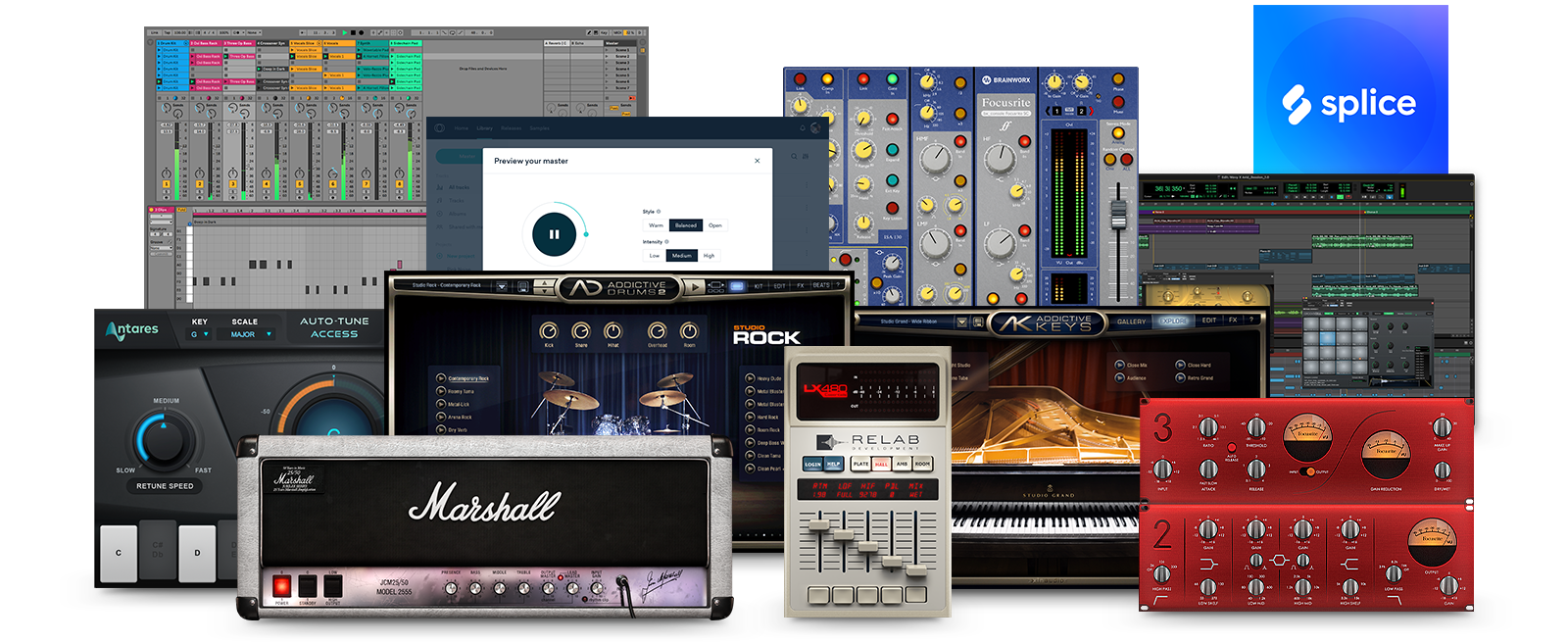Screen dimensions: 1568x643
Task: Click the Relab LOGIN button
Action: (x=812, y=465)
